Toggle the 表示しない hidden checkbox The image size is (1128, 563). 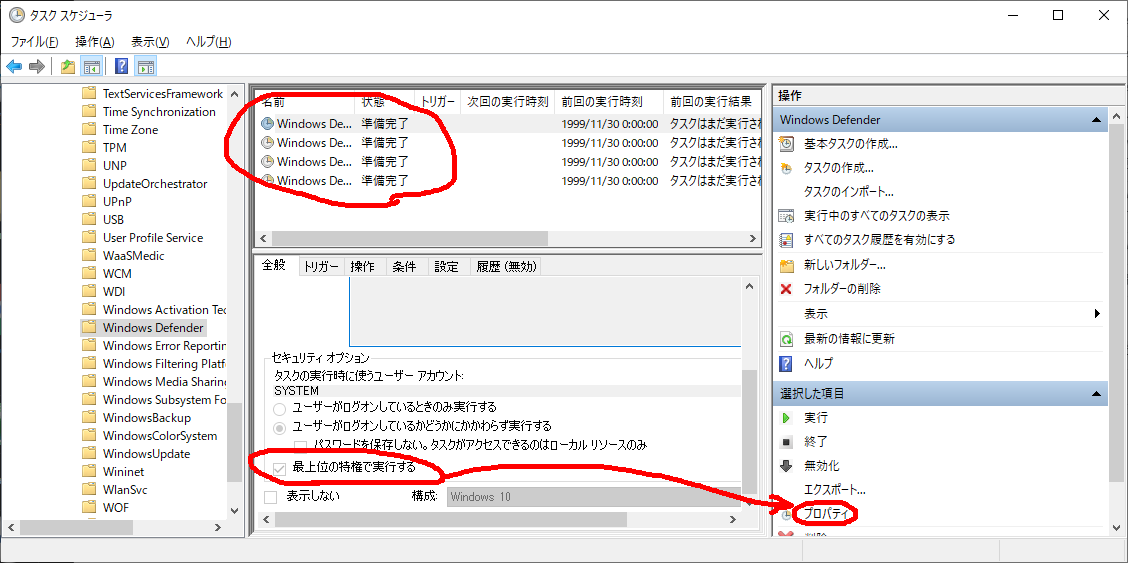tap(271, 497)
